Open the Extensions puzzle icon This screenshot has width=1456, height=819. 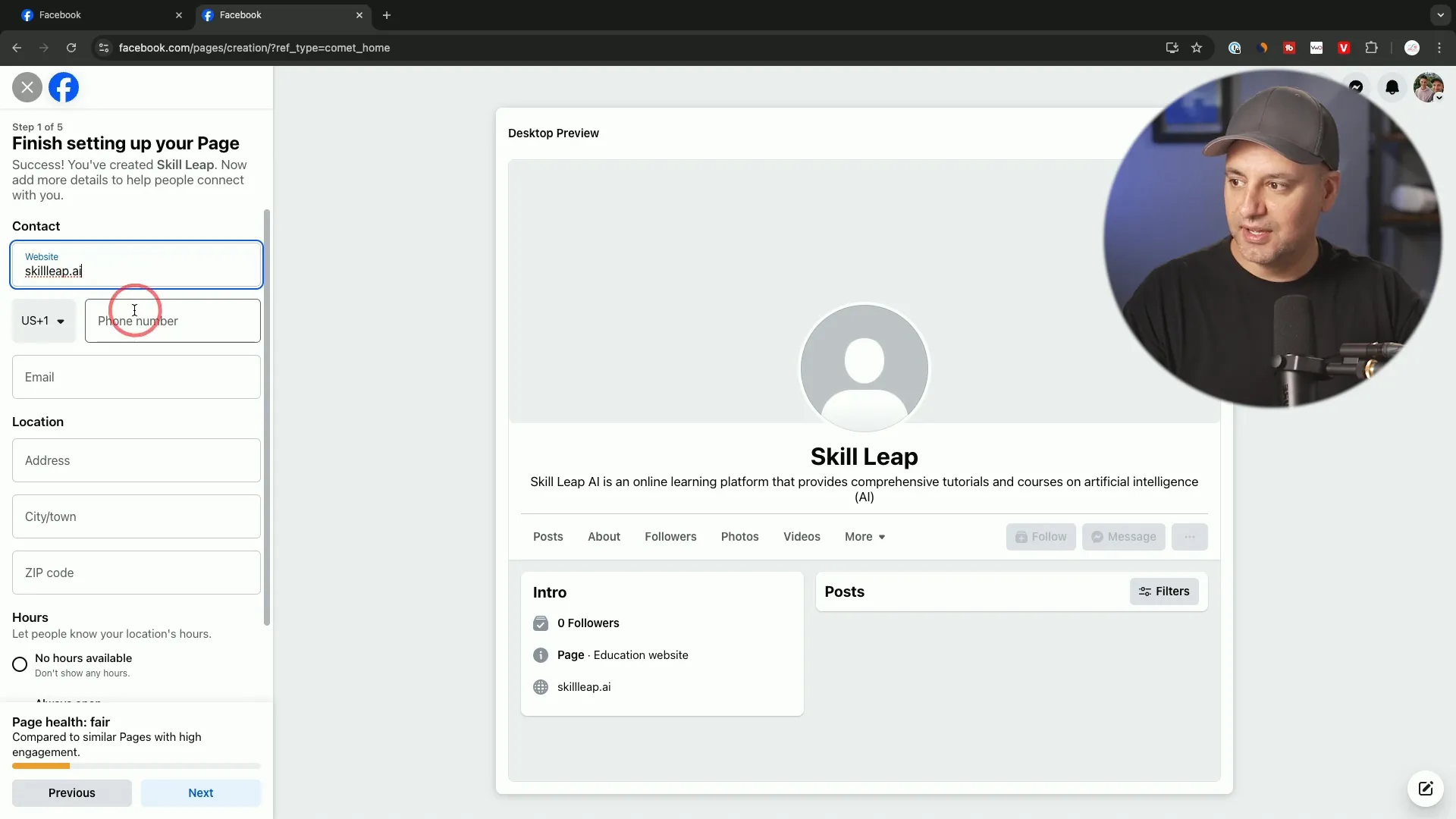(x=1371, y=48)
